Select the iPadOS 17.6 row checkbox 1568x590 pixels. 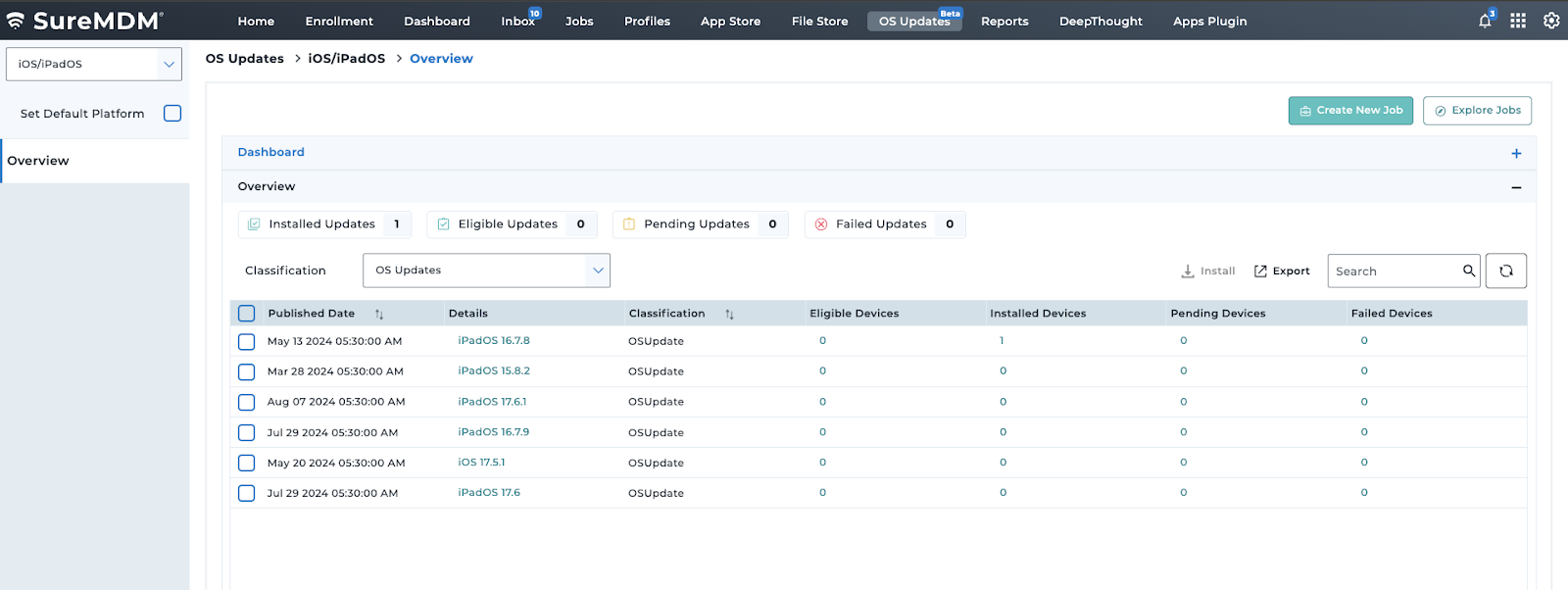(247, 494)
